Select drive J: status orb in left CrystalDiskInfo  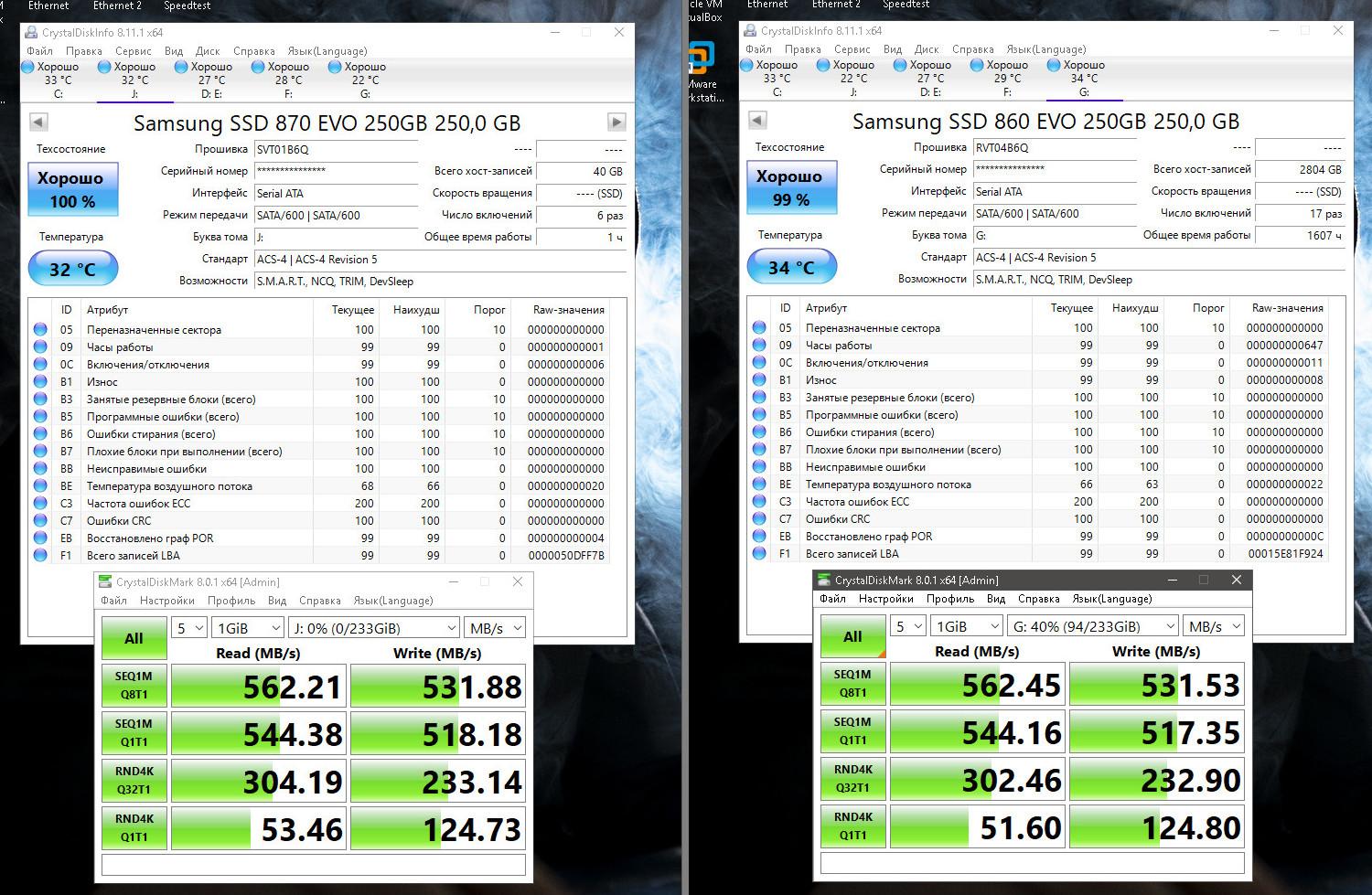pos(104,67)
